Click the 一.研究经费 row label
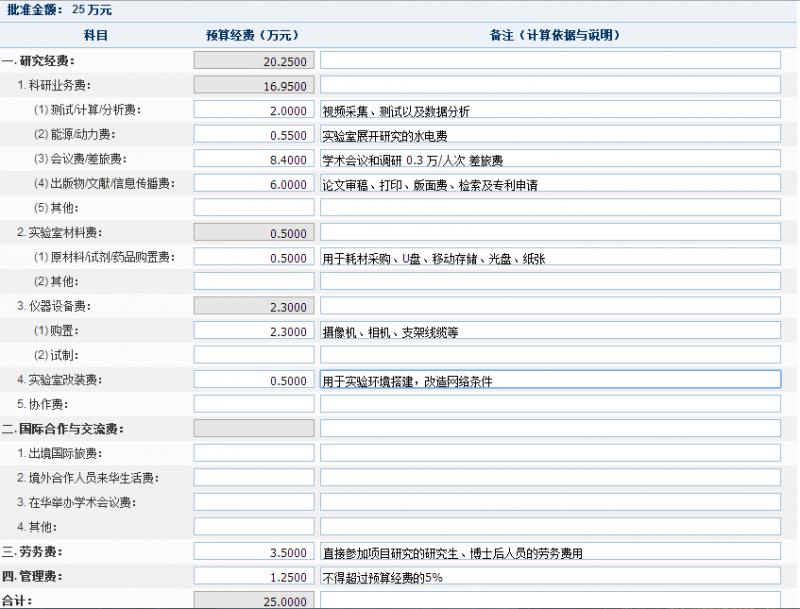 click(39, 61)
